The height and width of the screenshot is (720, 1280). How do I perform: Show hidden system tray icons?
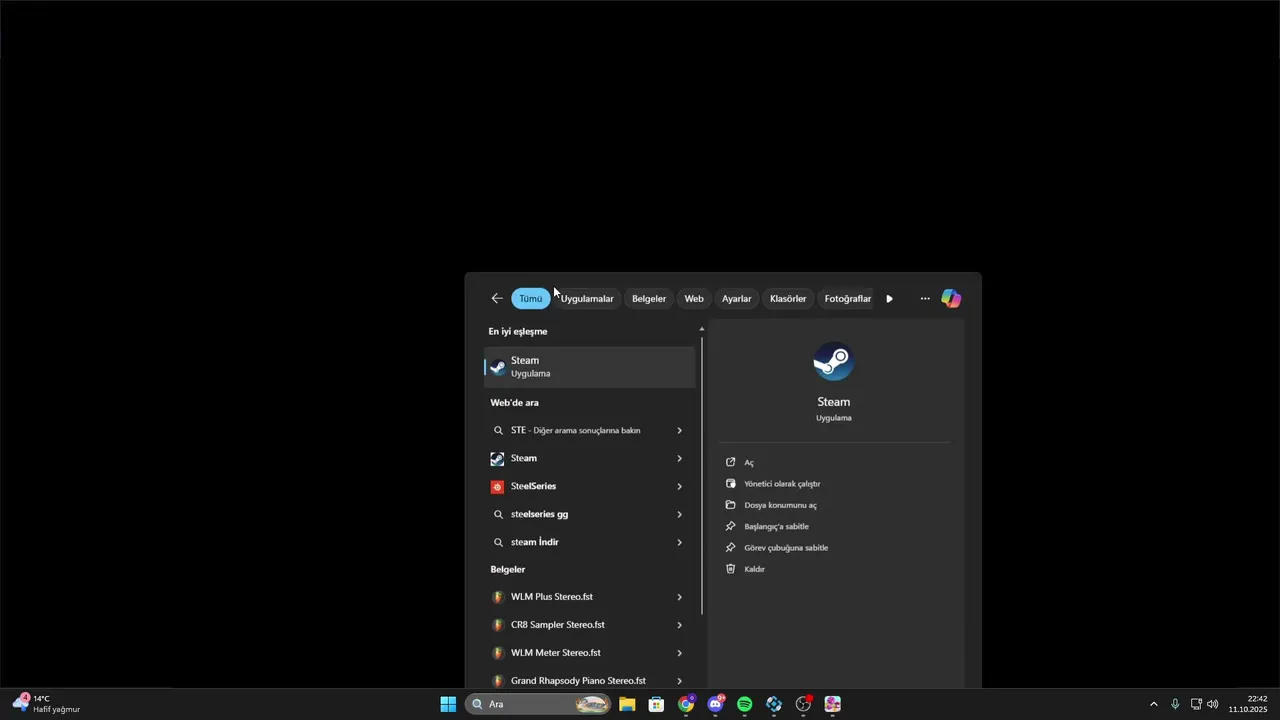(x=1153, y=704)
